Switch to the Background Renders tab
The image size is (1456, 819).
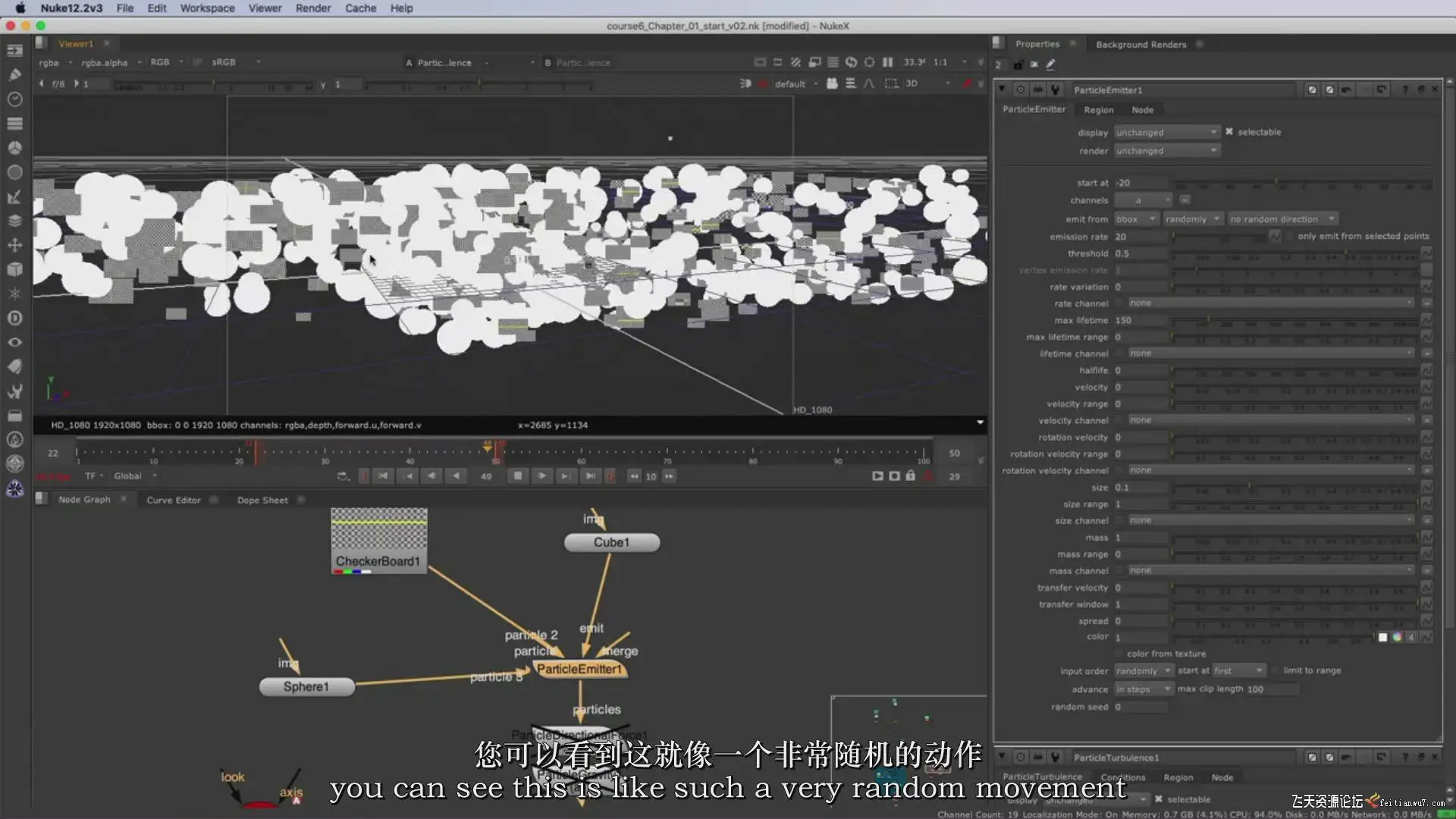pyautogui.click(x=1141, y=45)
